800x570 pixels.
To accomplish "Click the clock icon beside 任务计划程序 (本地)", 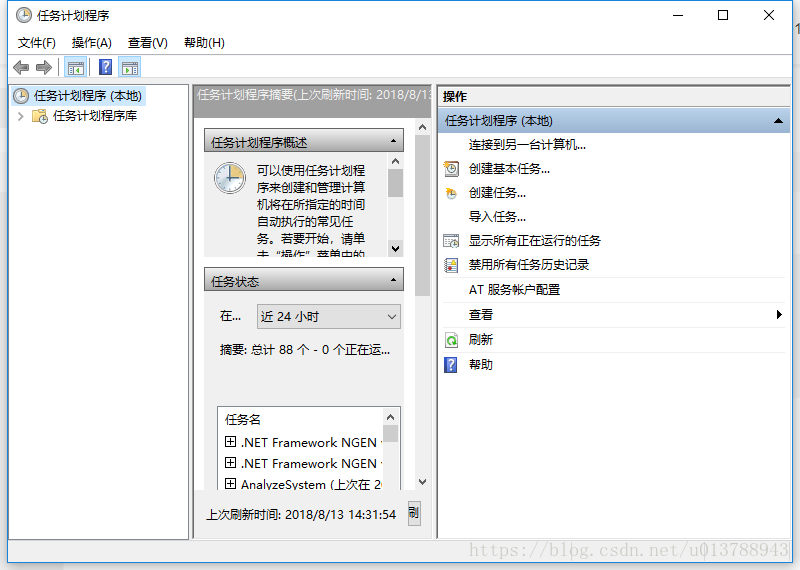I will pos(21,96).
